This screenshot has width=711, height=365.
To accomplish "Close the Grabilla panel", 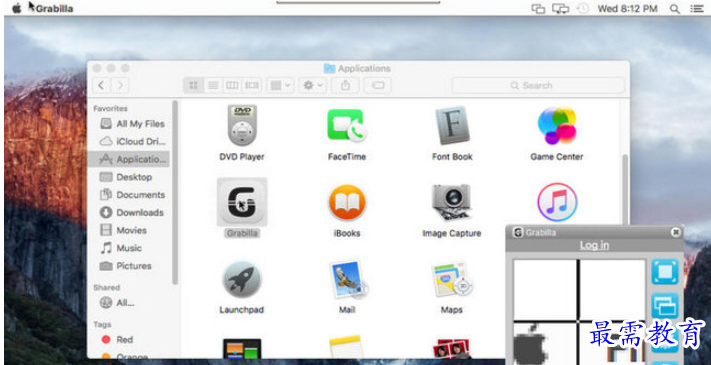I will point(676,232).
